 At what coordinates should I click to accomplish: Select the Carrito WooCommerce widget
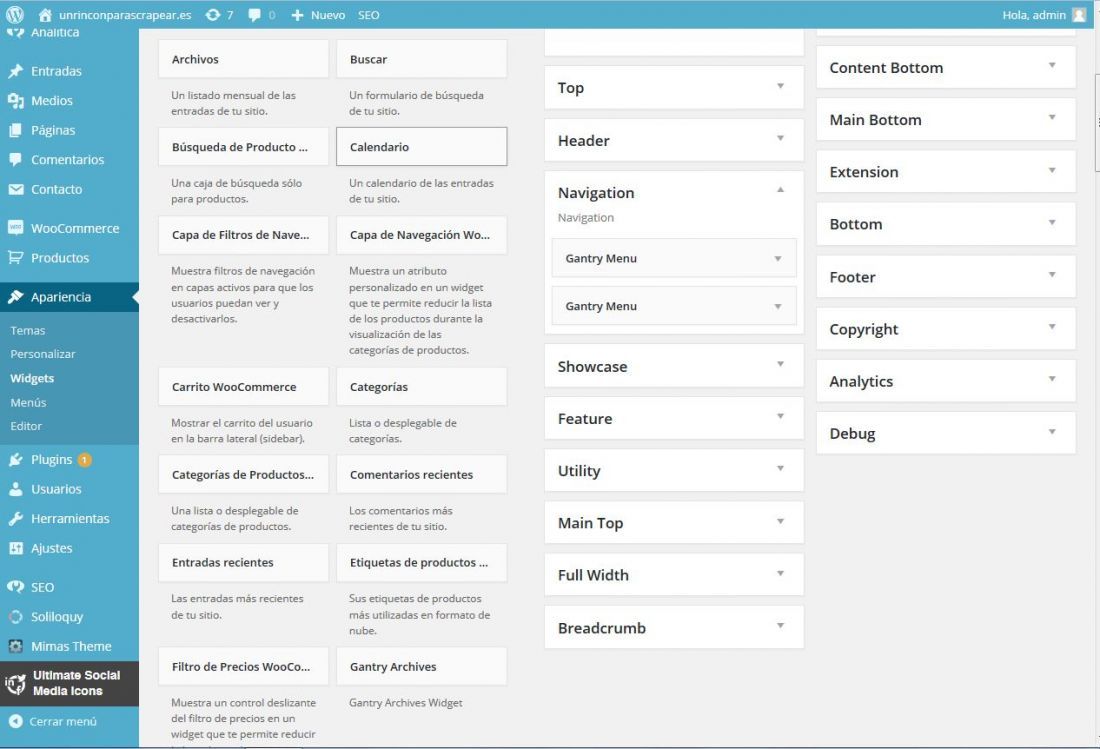coord(243,386)
